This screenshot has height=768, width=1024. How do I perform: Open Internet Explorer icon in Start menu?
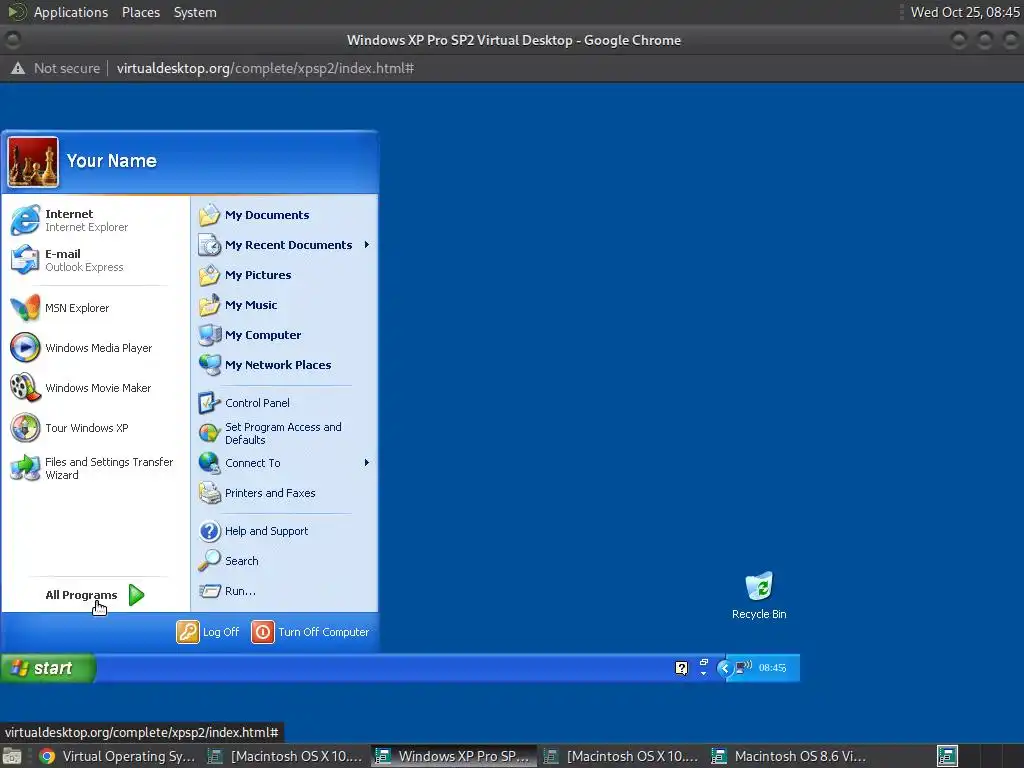[25, 220]
